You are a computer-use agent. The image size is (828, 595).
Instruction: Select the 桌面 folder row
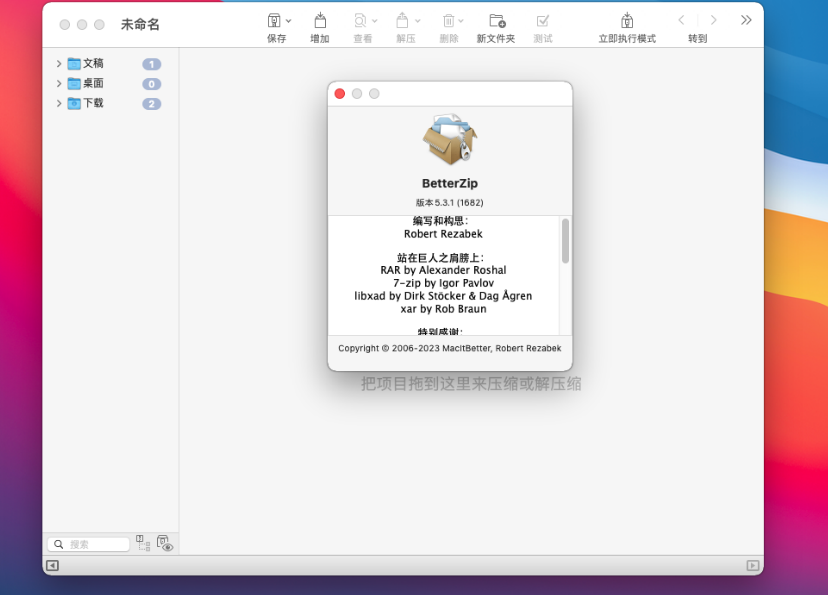110,83
